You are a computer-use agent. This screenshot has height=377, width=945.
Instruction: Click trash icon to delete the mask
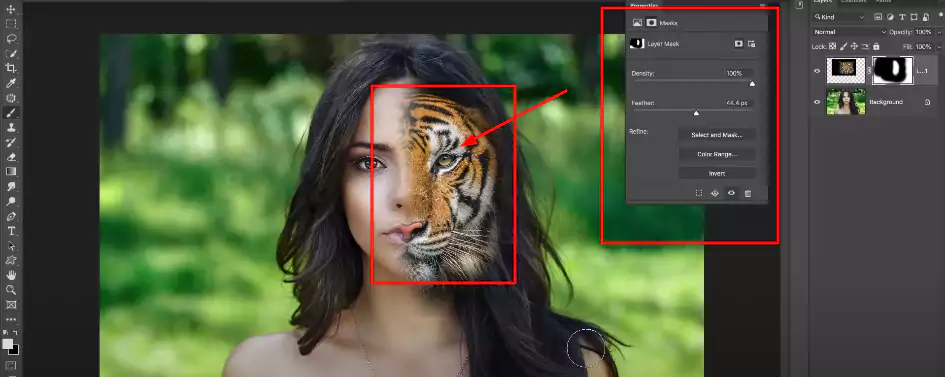(748, 193)
